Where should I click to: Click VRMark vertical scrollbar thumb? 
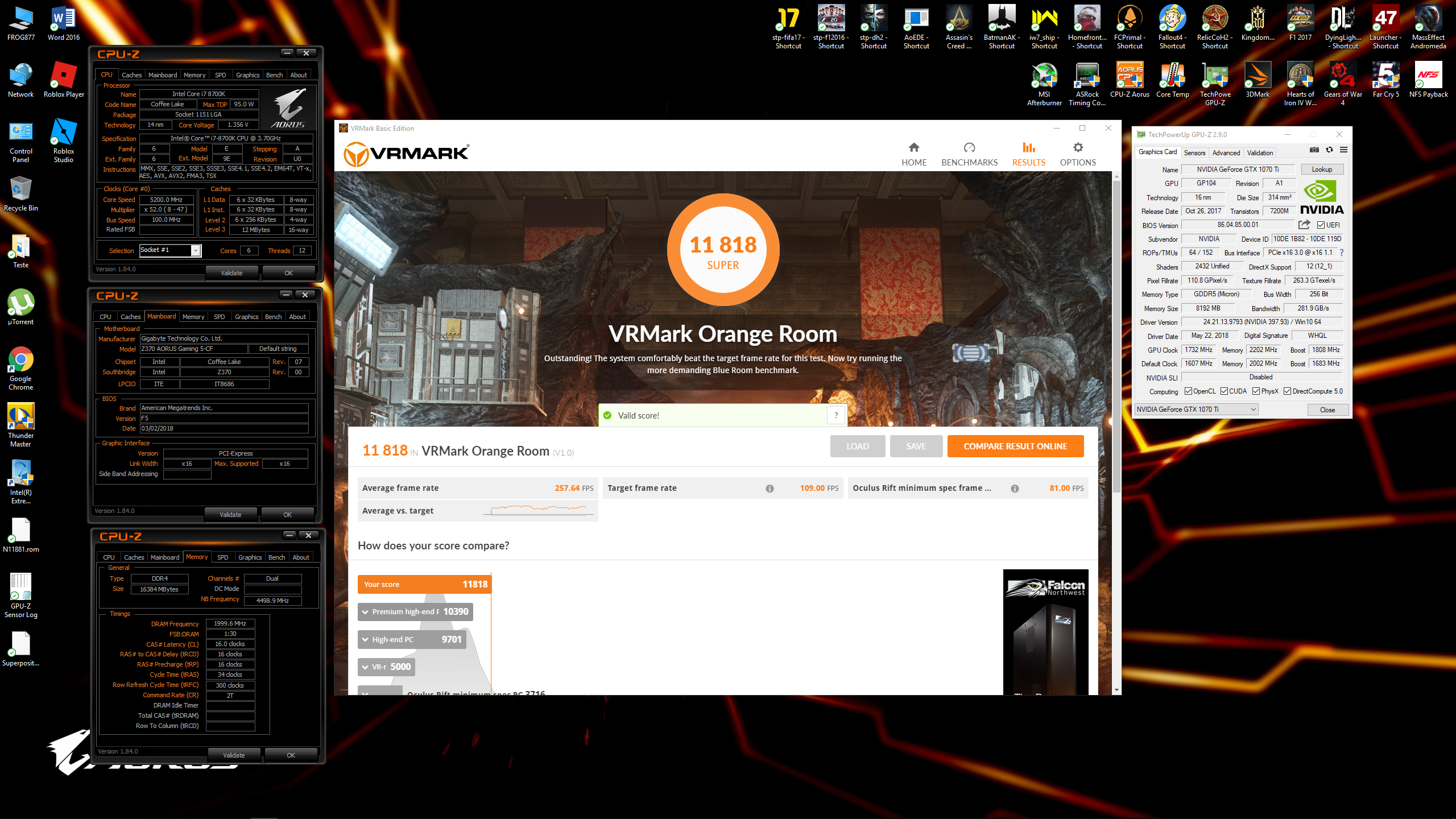coord(1116,336)
